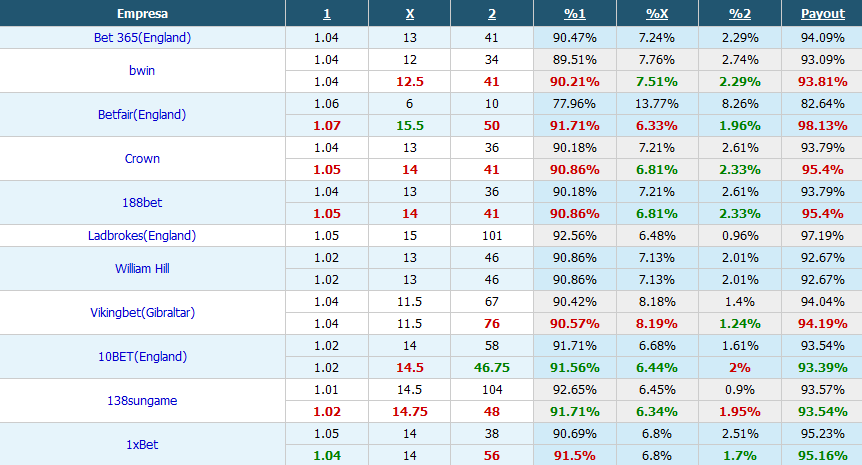Sort by the X column header
The image size is (862, 465).
point(410,14)
